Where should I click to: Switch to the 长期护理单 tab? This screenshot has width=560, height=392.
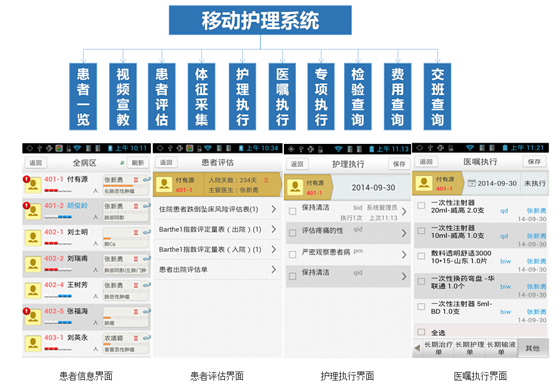click(x=470, y=348)
